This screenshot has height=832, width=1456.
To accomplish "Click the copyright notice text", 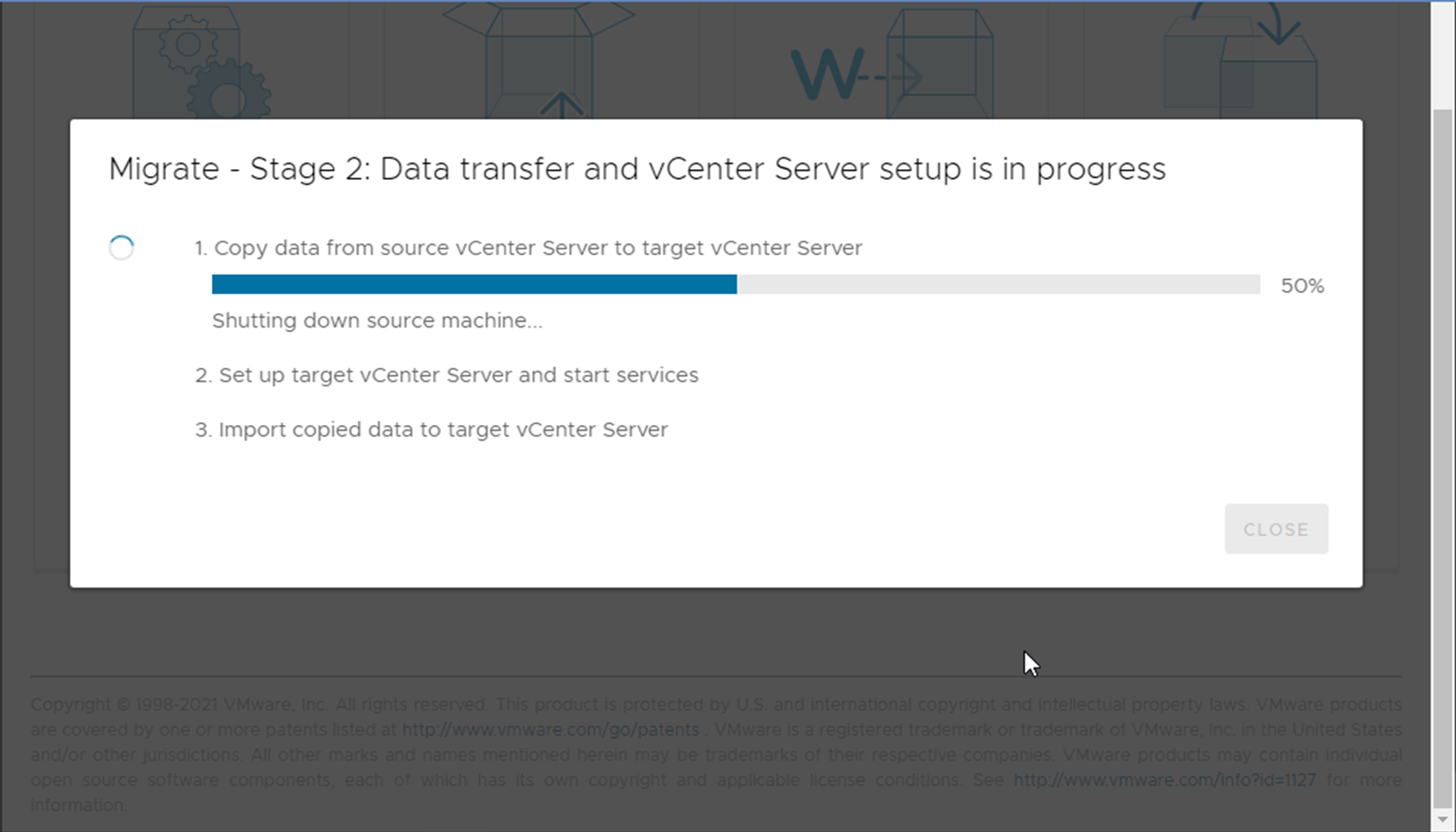I will point(716,754).
